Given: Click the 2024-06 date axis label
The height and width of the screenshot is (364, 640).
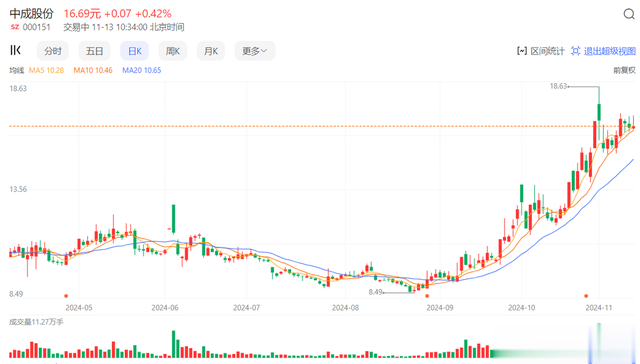Looking at the screenshot, I should pyautogui.click(x=165, y=308).
